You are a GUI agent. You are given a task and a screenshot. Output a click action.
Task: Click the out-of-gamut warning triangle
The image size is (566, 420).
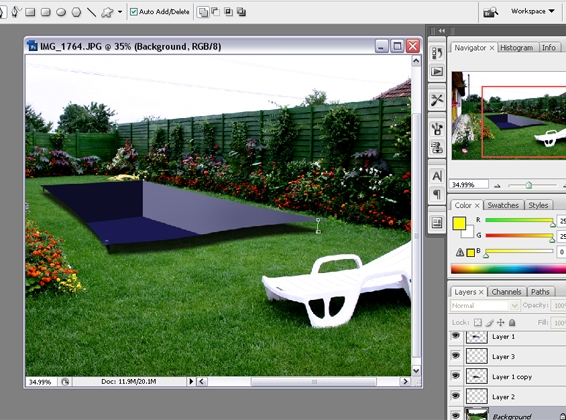[x=460, y=252]
